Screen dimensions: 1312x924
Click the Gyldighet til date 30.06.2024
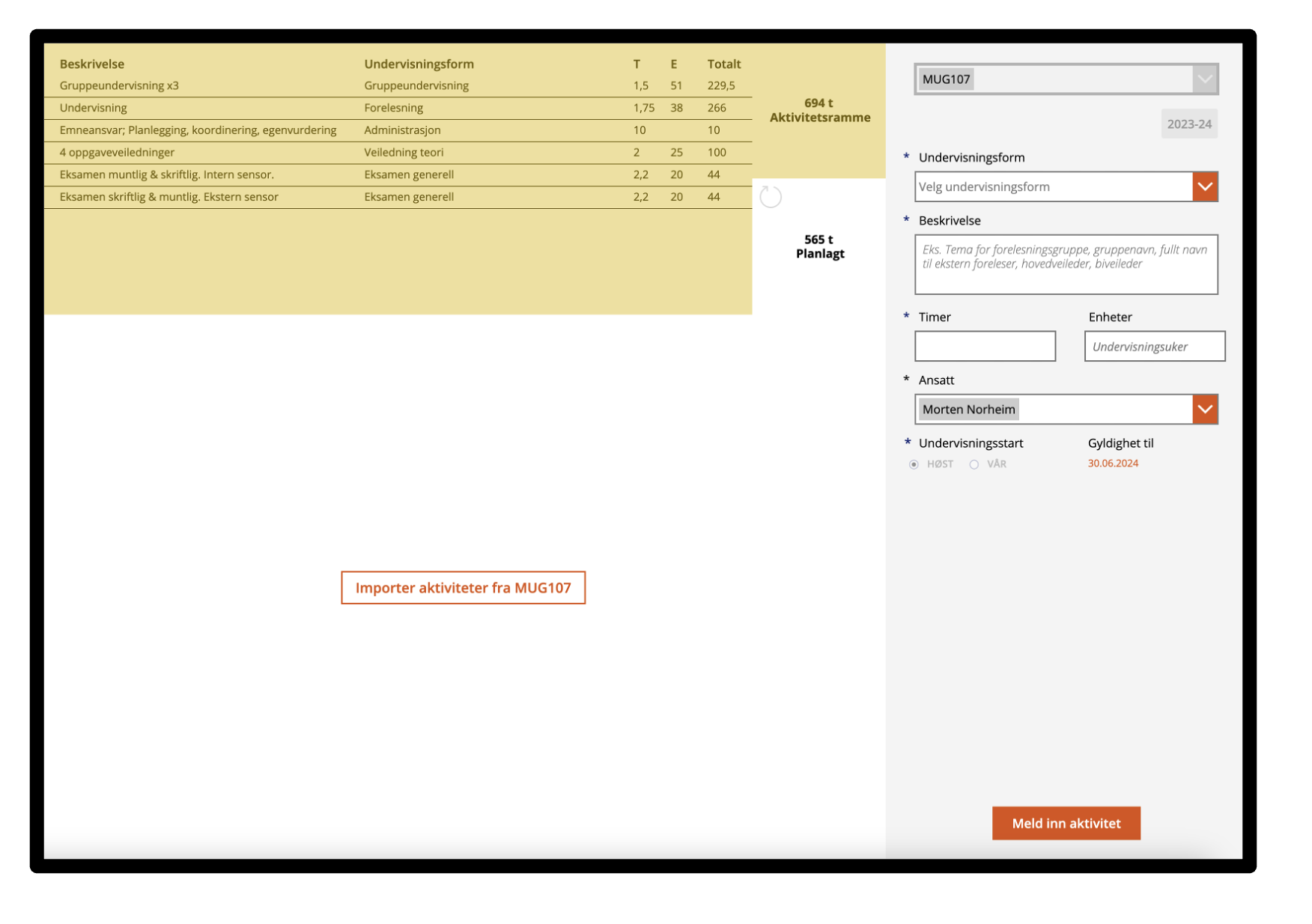(x=1113, y=463)
